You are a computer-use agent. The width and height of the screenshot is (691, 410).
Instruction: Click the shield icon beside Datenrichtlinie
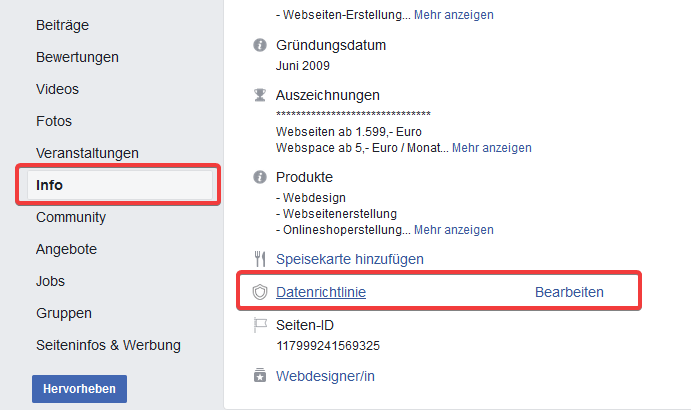[x=260, y=292]
